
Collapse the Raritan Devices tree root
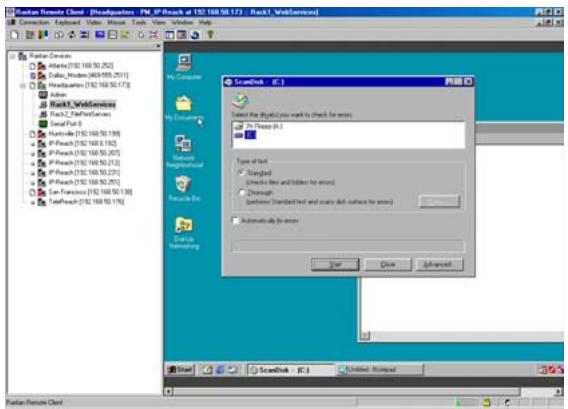[x=13, y=56]
